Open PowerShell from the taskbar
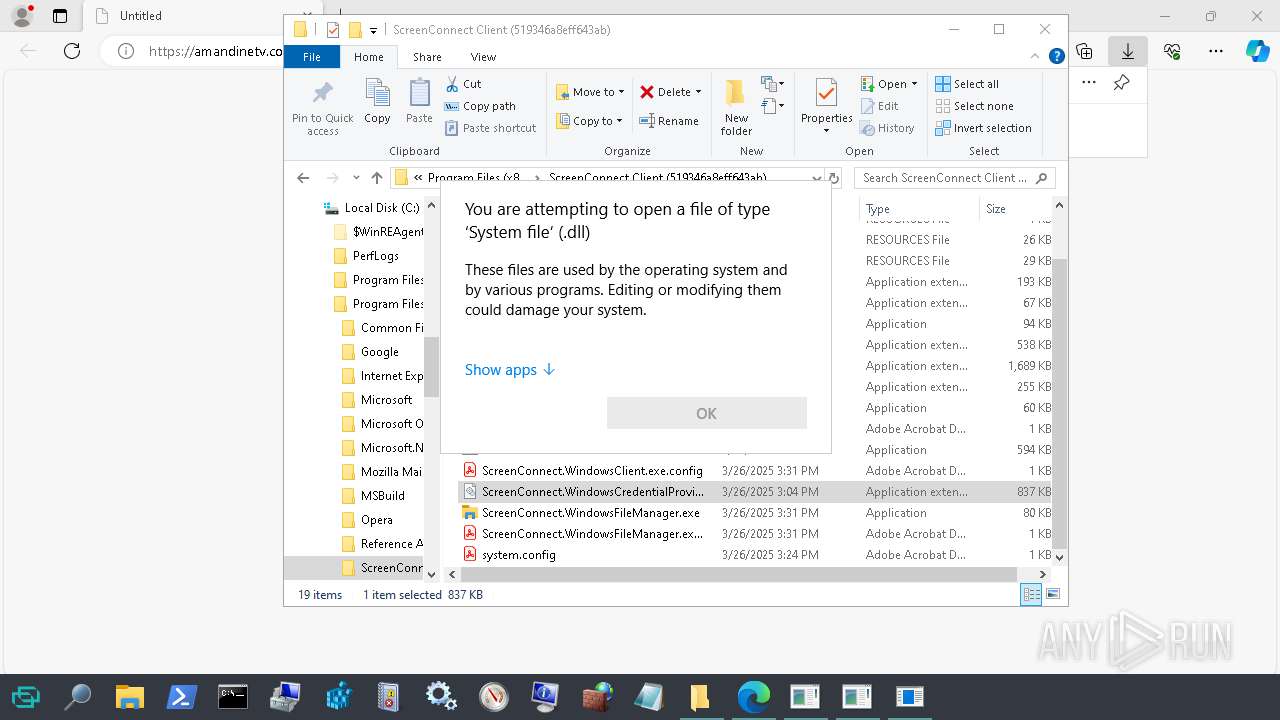Screen dimensions: 1280x720 click(181, 696)
